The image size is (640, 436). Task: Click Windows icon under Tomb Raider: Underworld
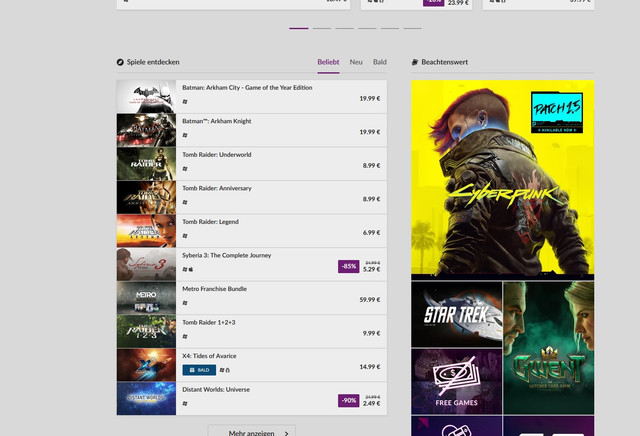[x=184, y=169]
